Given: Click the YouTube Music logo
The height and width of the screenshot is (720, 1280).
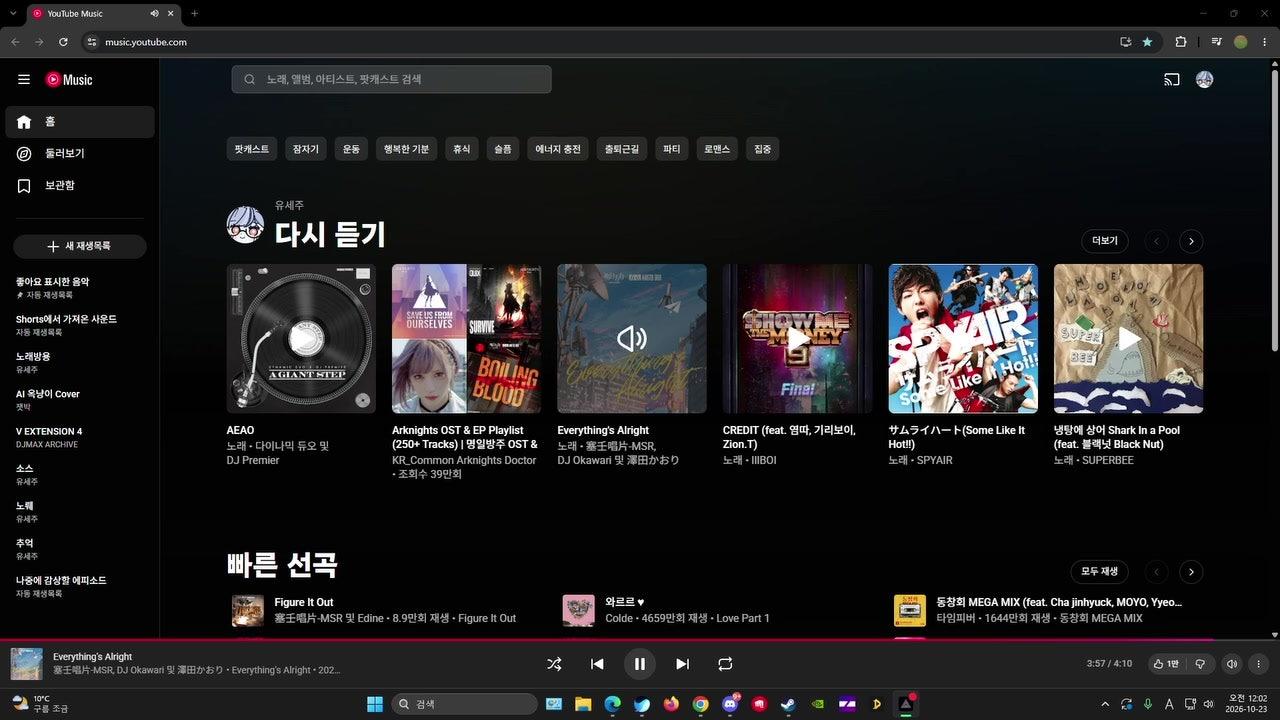Looking at the screenshot, I should (x=69, y=80).
